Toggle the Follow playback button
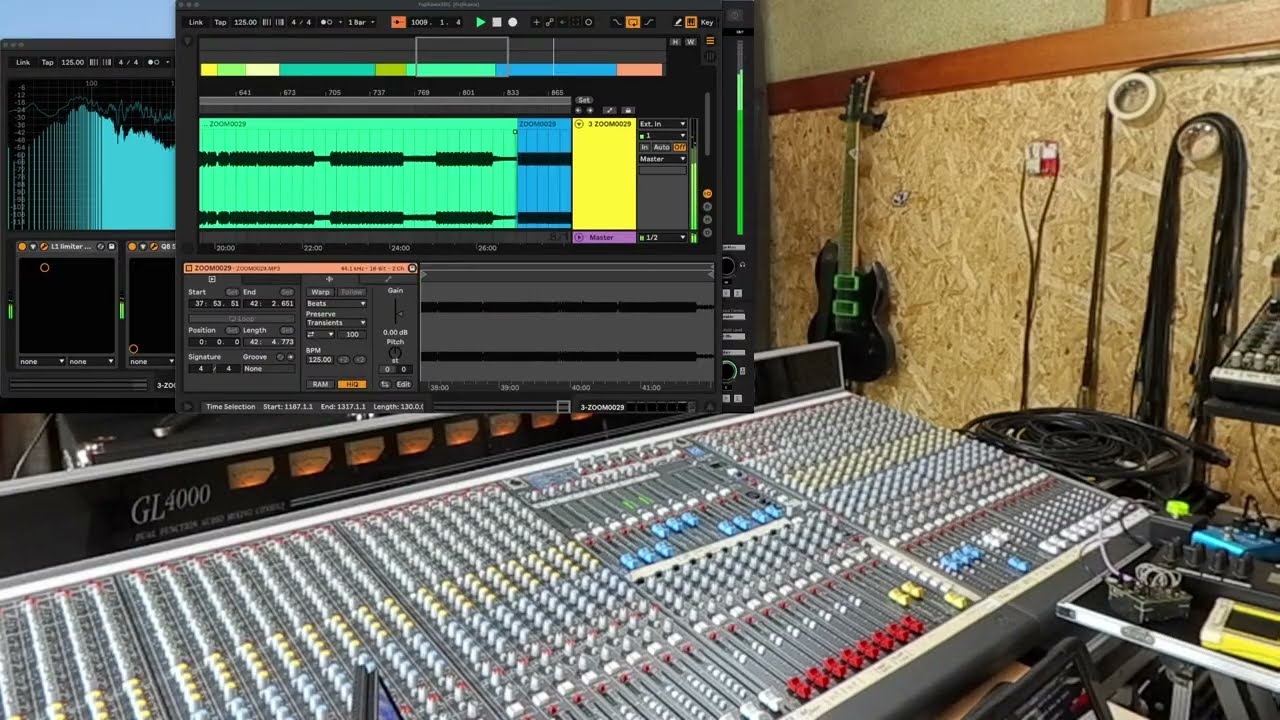 click(398, 22)
